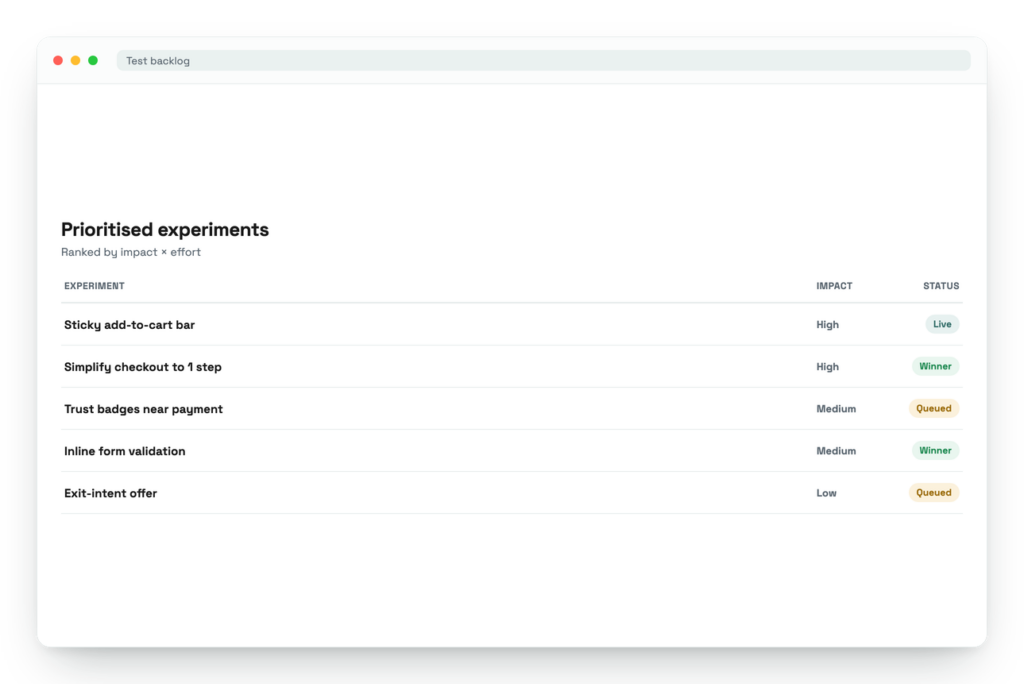Viewport: 1024px width, 684px height.
Task: Click High impact for Simplify checkout row
Action: pyautogui.click(x=827, y=367)
